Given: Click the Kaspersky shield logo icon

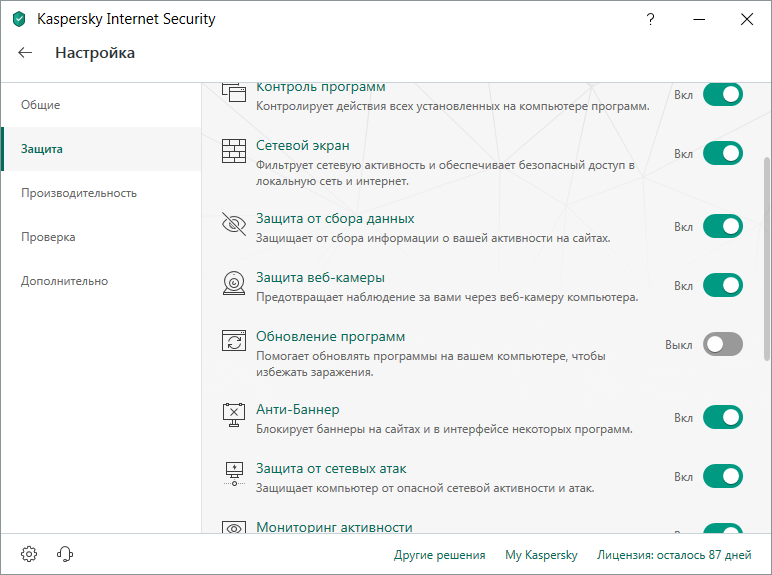Looking at the screenshot, I should coord(19,20).
